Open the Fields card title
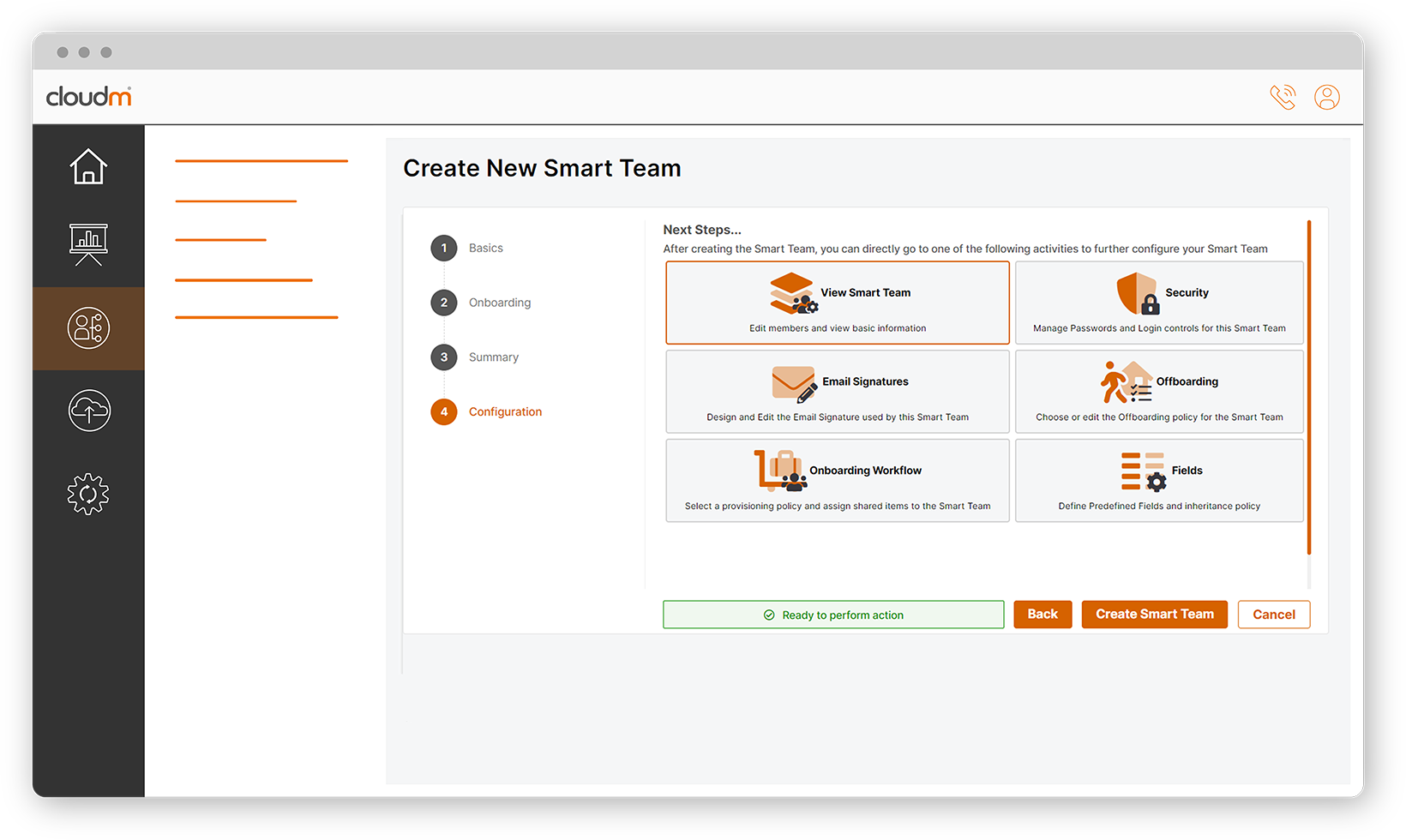This screenshot has height=840, width=1406. (1187, 471)
